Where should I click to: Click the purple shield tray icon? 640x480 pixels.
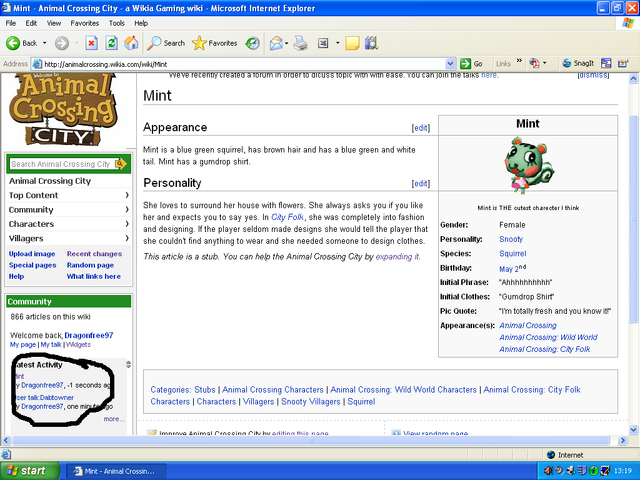[x=582, y=471]
